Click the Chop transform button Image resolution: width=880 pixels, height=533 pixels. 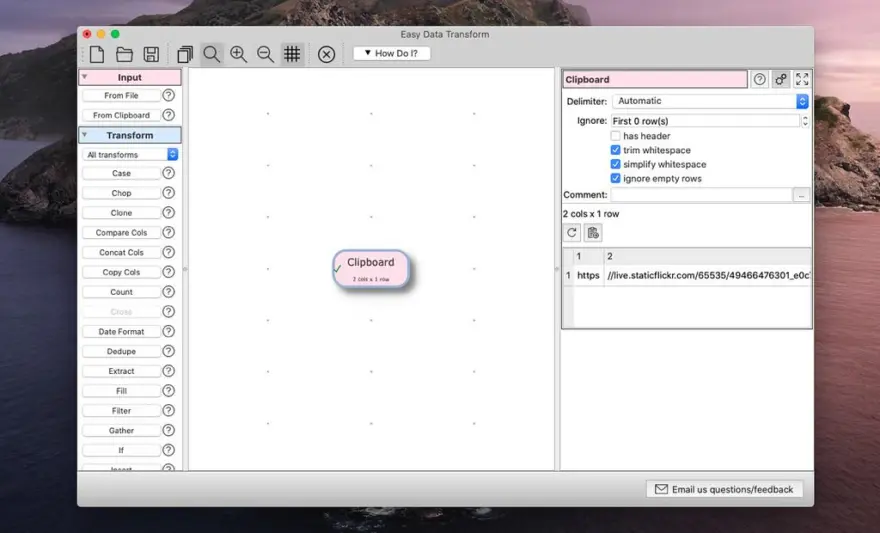pyautogui.click(x=121, y=193)
